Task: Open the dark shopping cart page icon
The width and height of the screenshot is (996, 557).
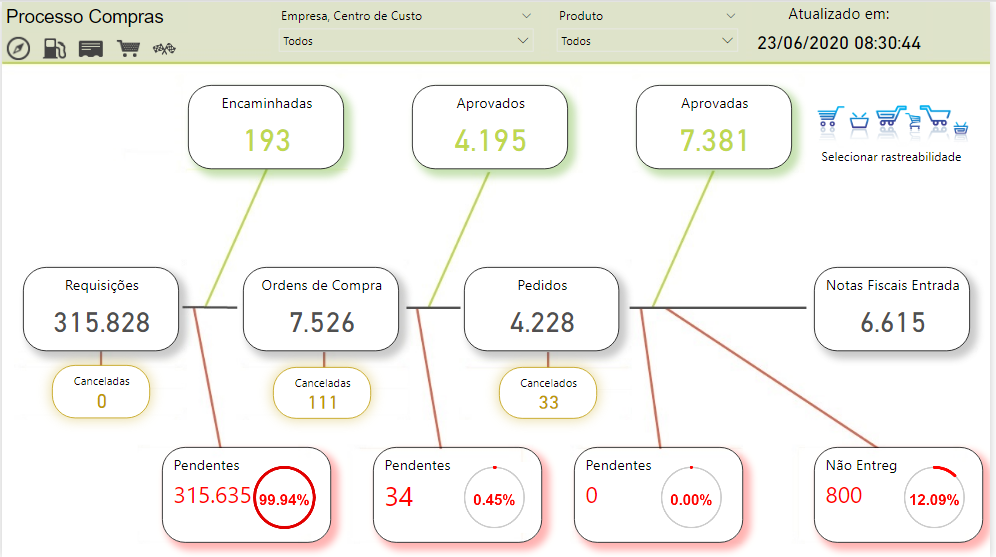Action: (x=128, y=49)
